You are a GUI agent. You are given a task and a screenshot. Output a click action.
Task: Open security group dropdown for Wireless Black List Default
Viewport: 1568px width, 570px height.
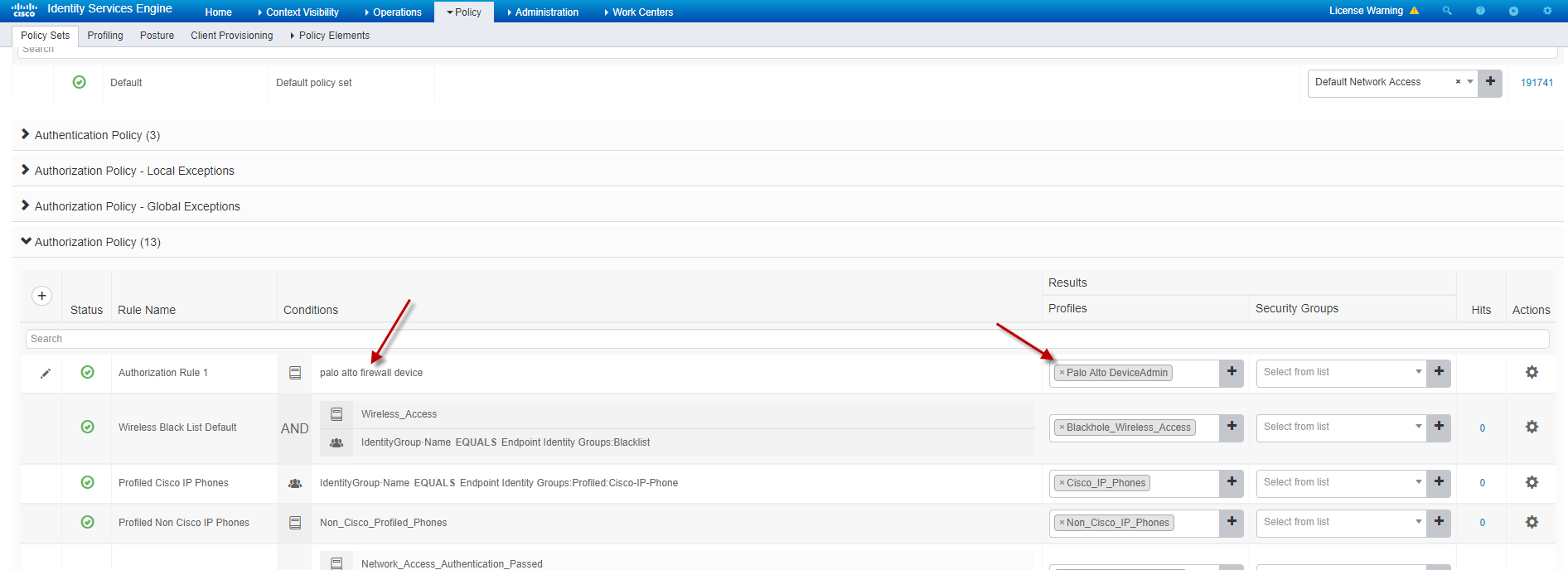coord(1341,427)
